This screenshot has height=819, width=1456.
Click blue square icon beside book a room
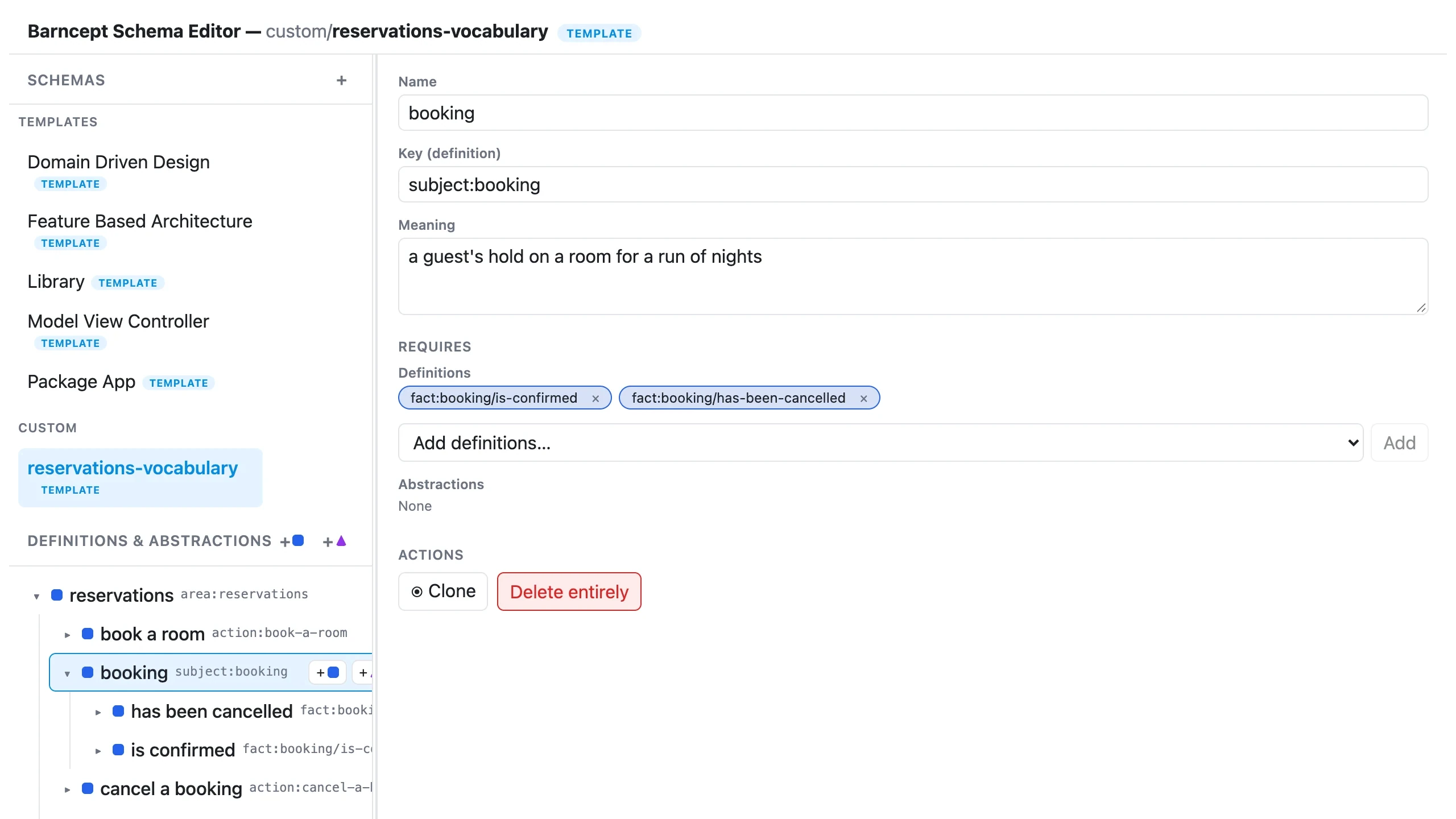(x=88, y=634)
